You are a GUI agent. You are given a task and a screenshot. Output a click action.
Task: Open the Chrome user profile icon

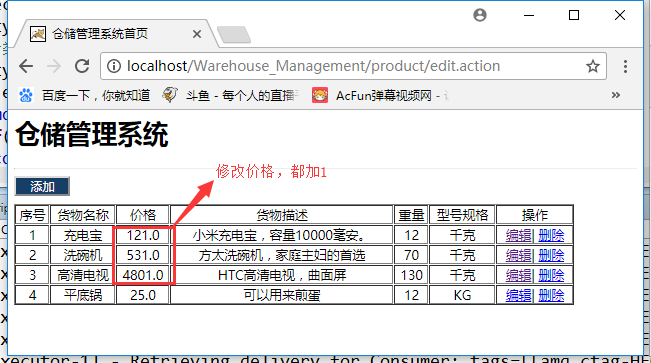tap(480, 15)
